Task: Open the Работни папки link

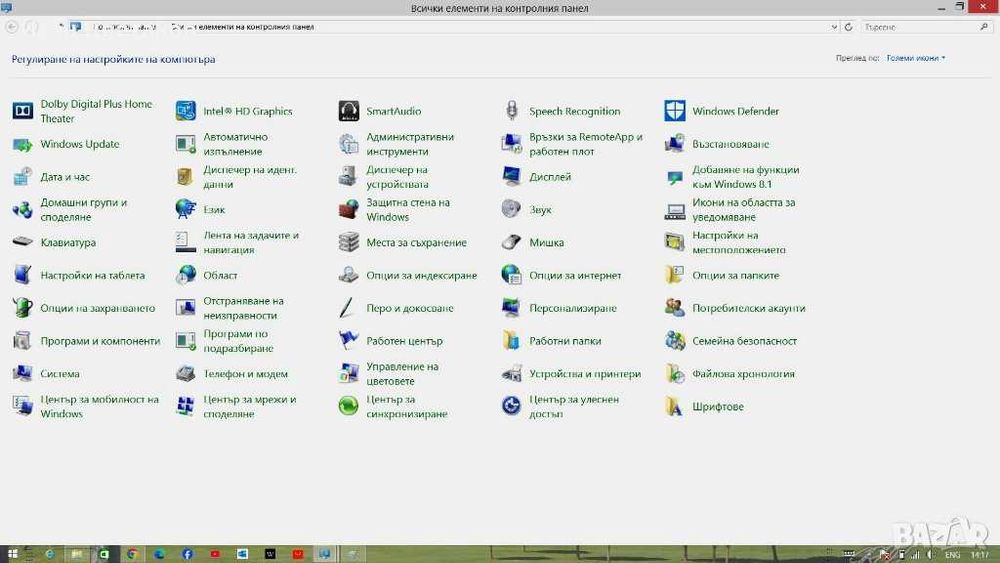Action: click(x=565, y=340)
